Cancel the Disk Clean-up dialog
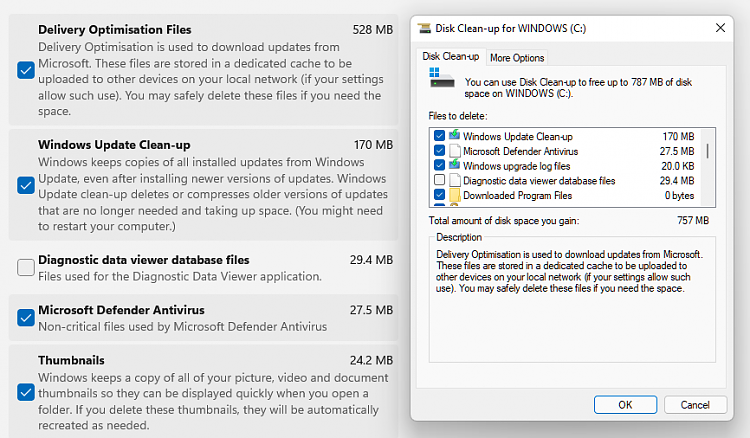The width and height of the screenshot is (750, 438). click(x=695, y=405)
